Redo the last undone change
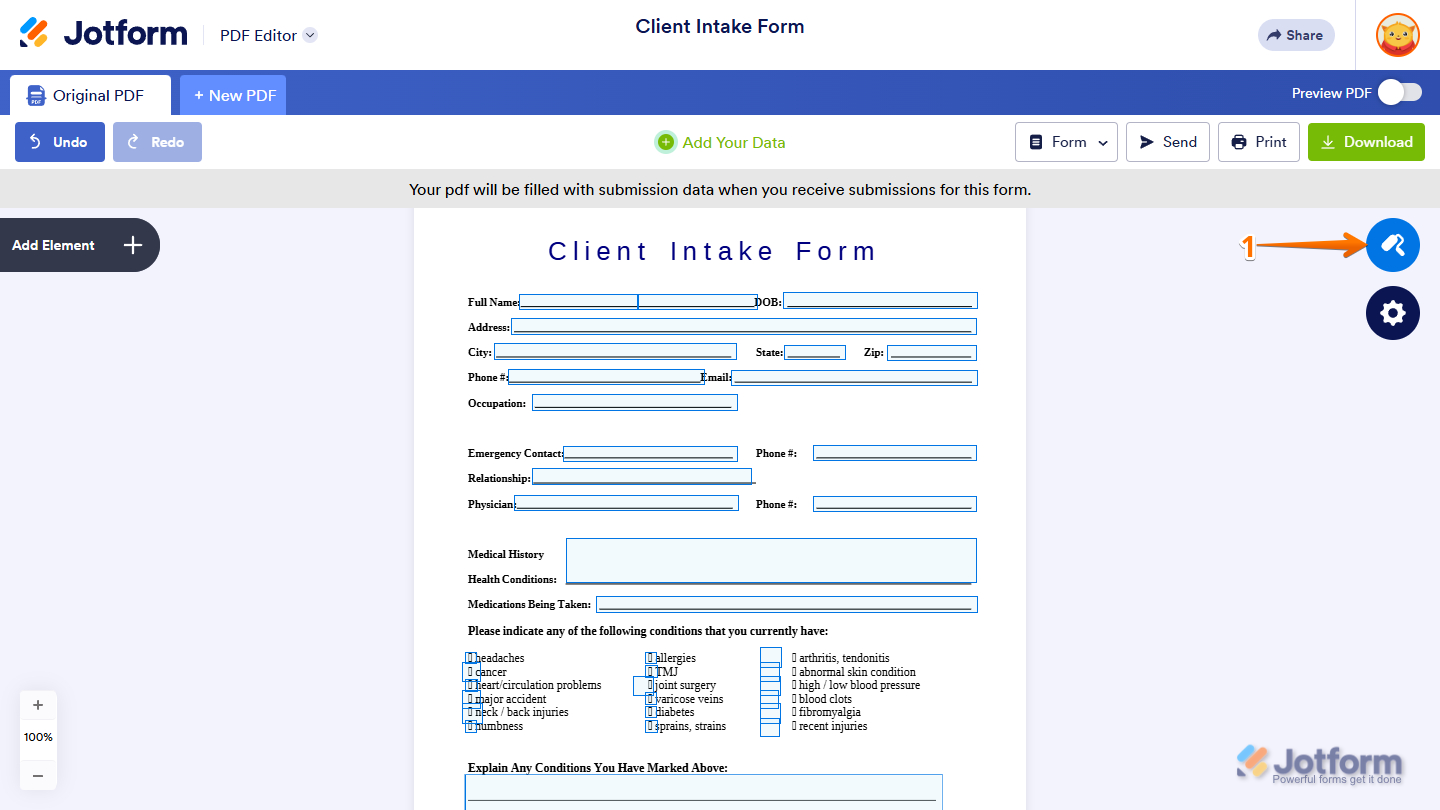This screenshot has height=810, width=1440. click(x=157, y=142)
